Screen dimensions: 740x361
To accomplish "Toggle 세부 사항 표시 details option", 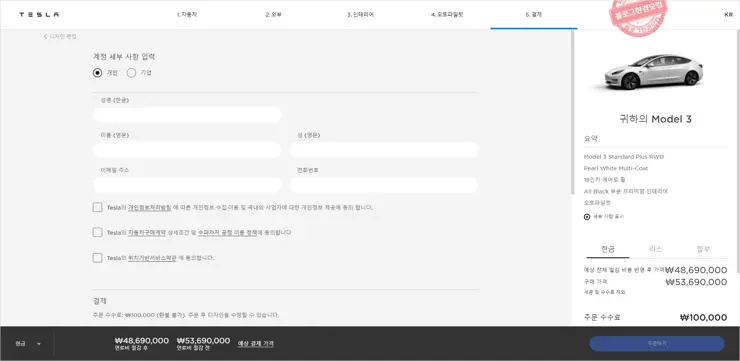I will (x=604, y=217).
